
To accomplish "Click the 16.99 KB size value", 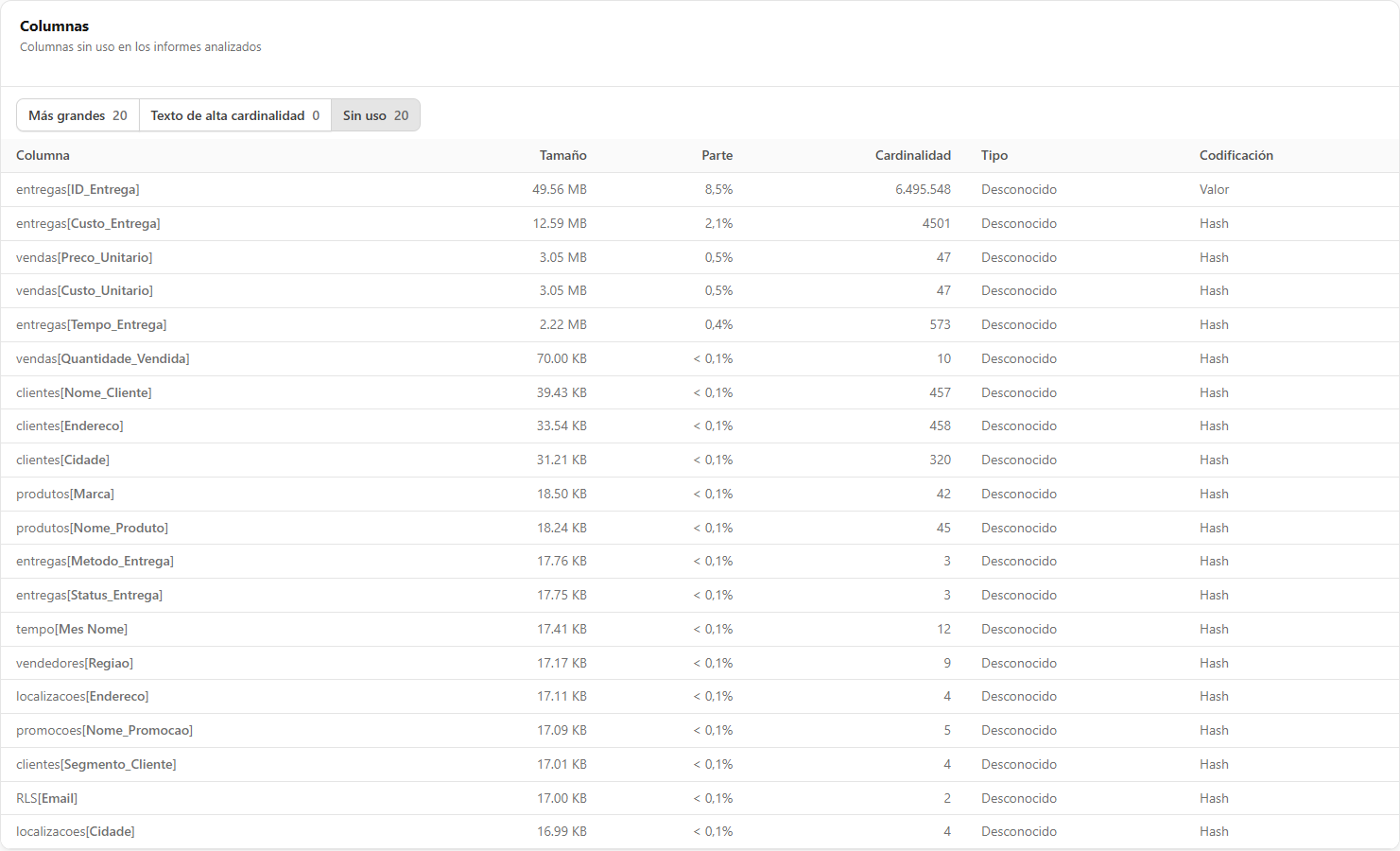I will pos(562,831).
